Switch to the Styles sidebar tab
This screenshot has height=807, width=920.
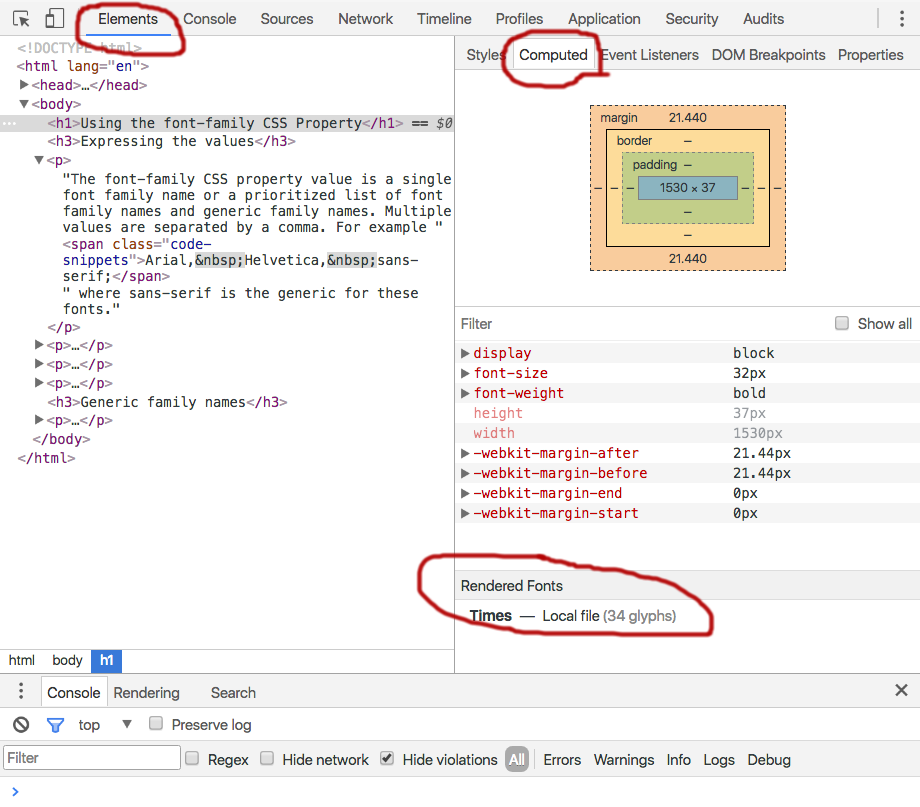[485, 55]
